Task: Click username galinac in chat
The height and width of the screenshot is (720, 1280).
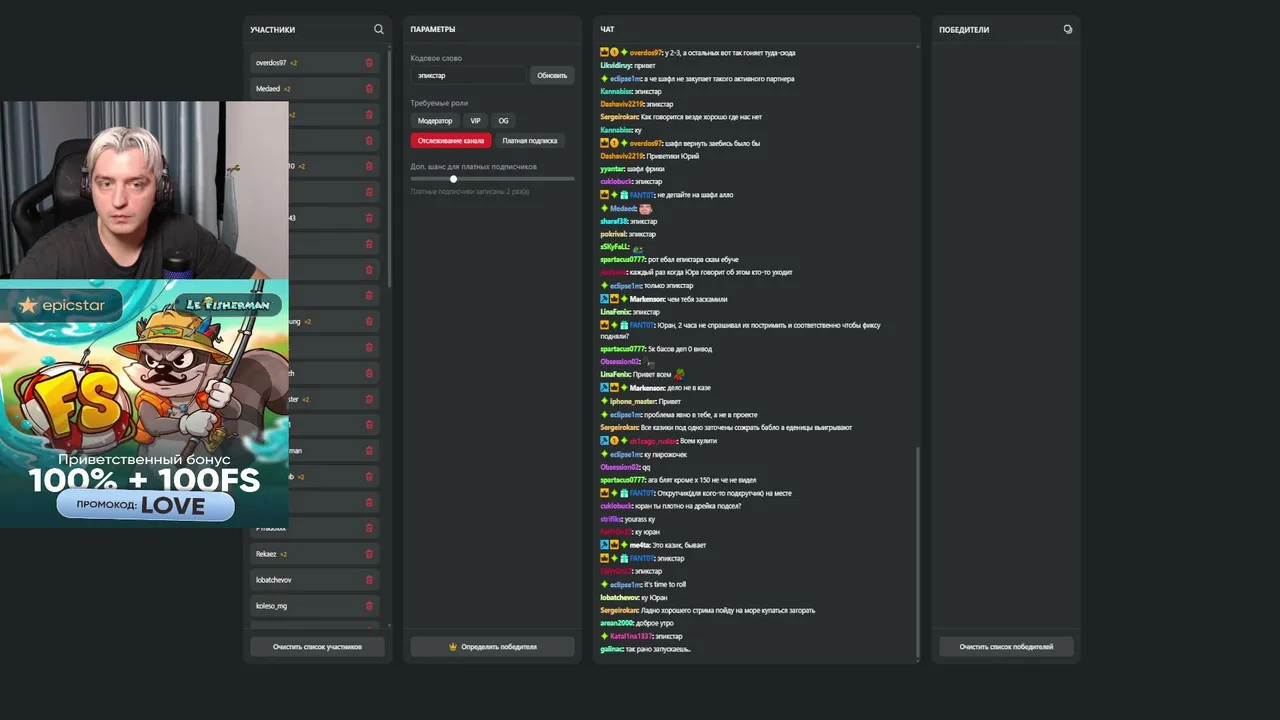Action: pos(612,649)
